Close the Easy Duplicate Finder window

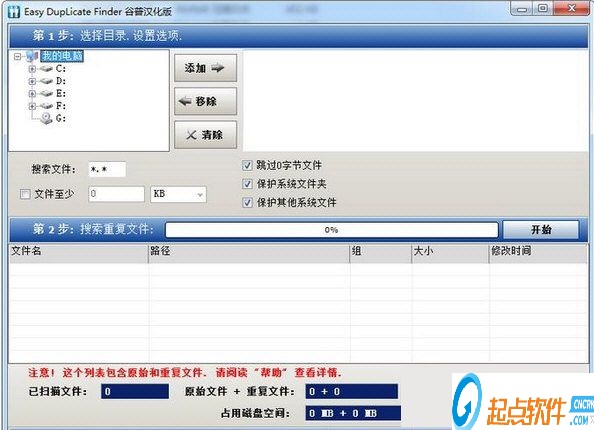pos(572,8)
